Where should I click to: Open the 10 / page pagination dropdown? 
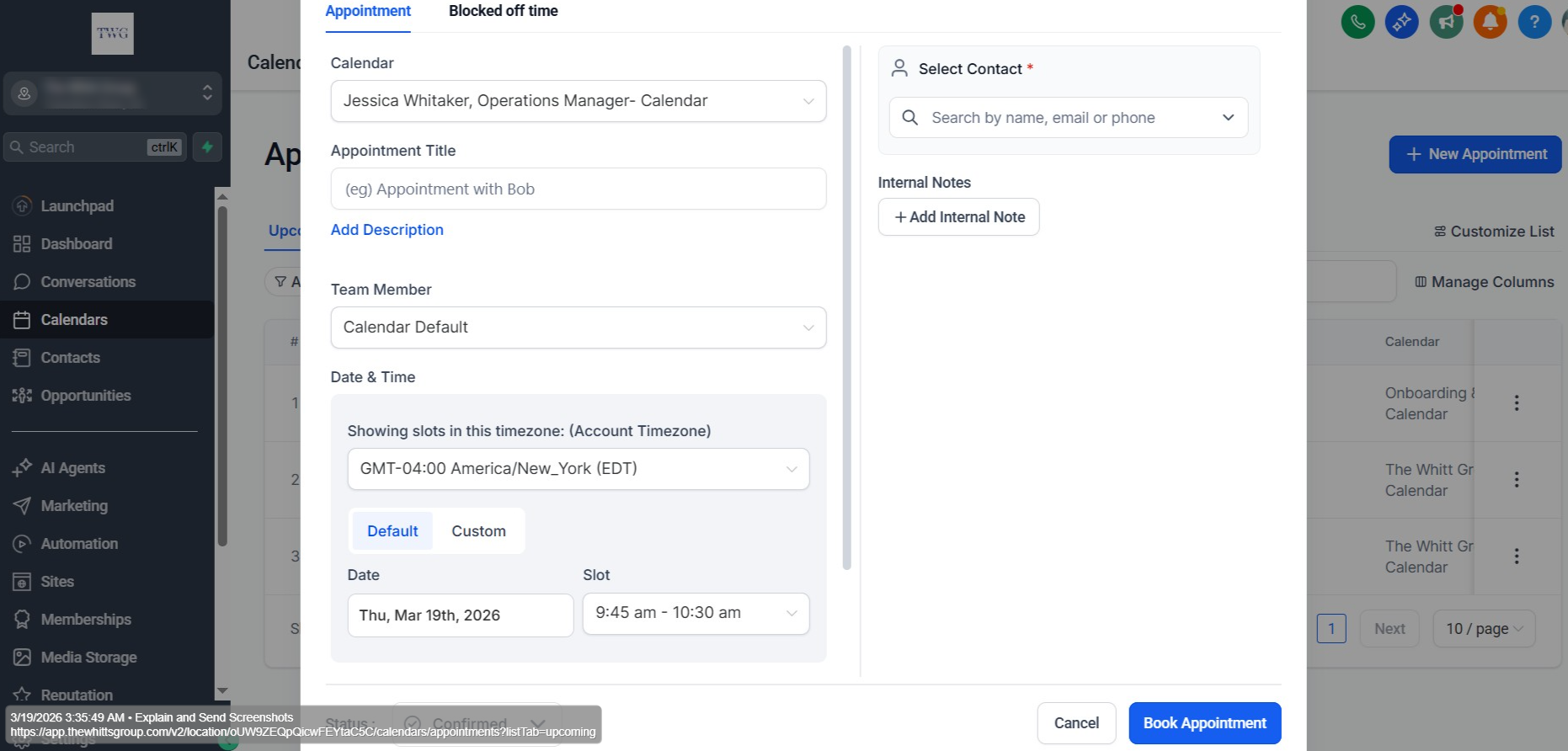coord(1485,629)
